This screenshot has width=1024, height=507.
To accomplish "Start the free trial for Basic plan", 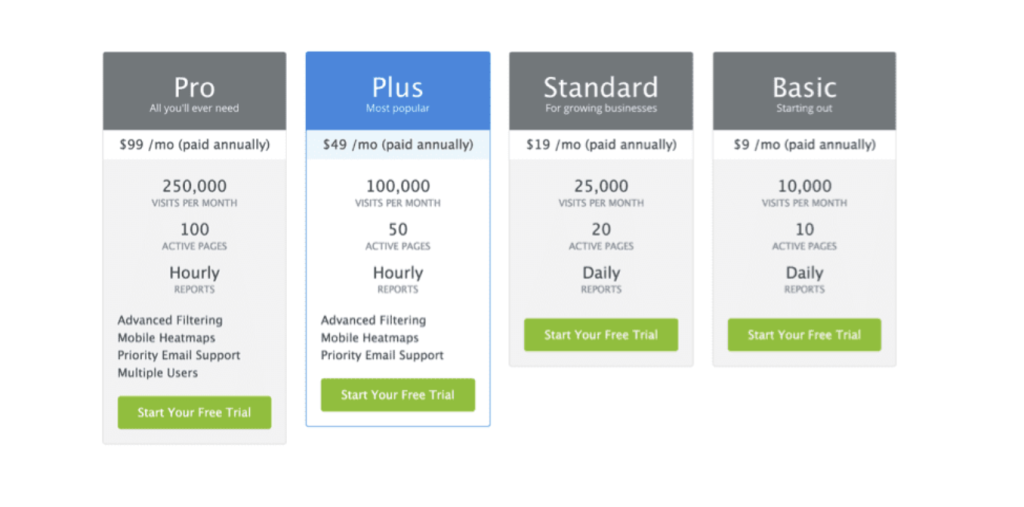I will pos(804,335).
